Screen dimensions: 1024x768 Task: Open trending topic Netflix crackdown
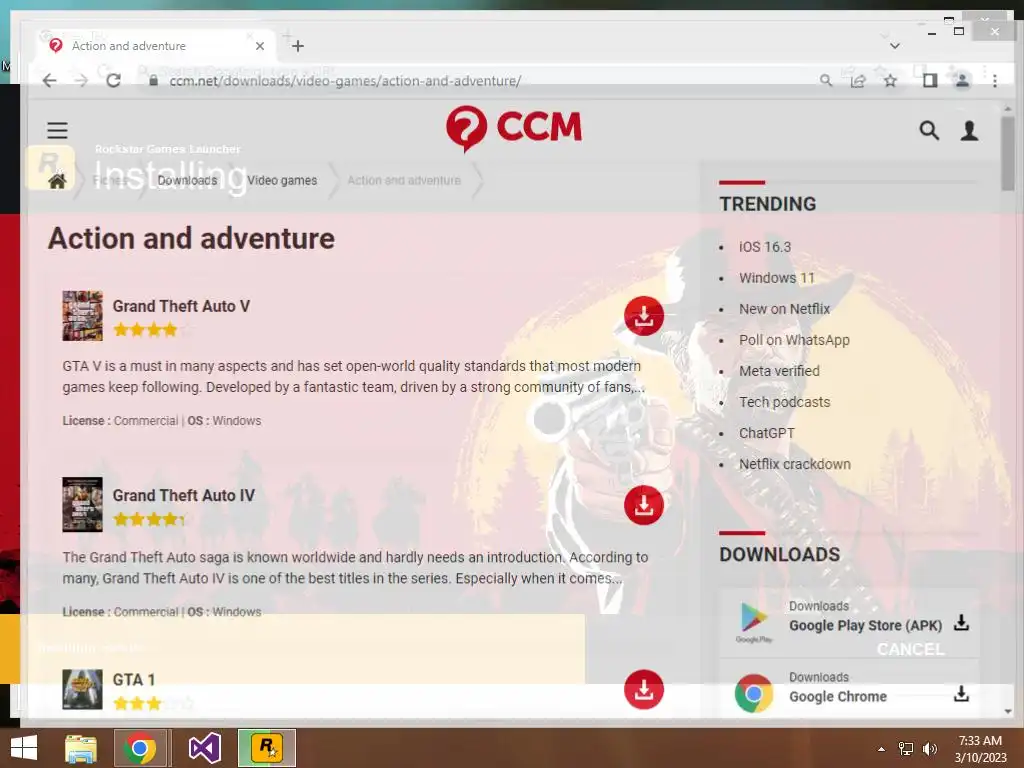pos(795,464)
